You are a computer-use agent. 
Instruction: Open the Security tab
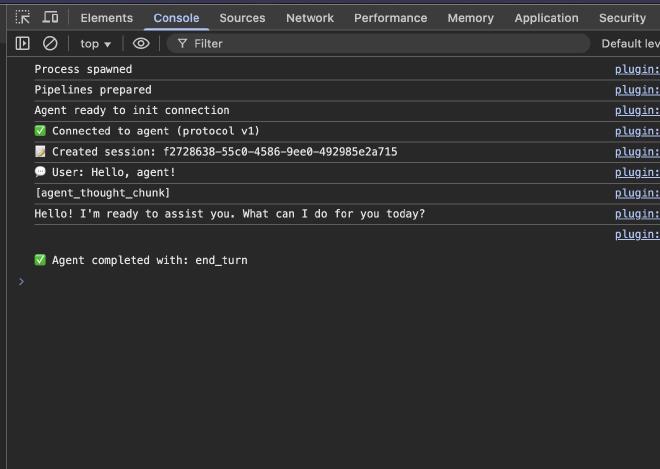tap(622, 18)
